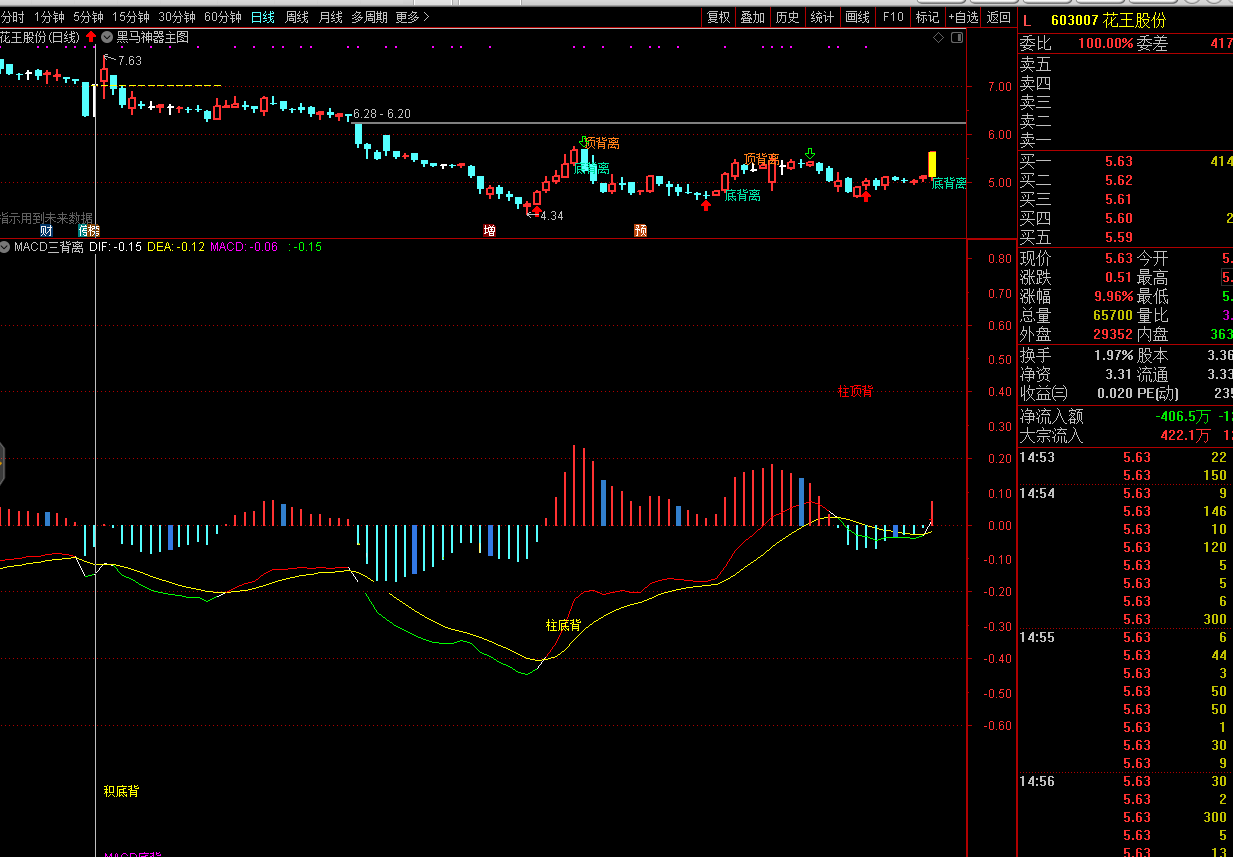
Task: Open the MACD三背离 indicator dropdown circle
Action: tap(6, 247)
